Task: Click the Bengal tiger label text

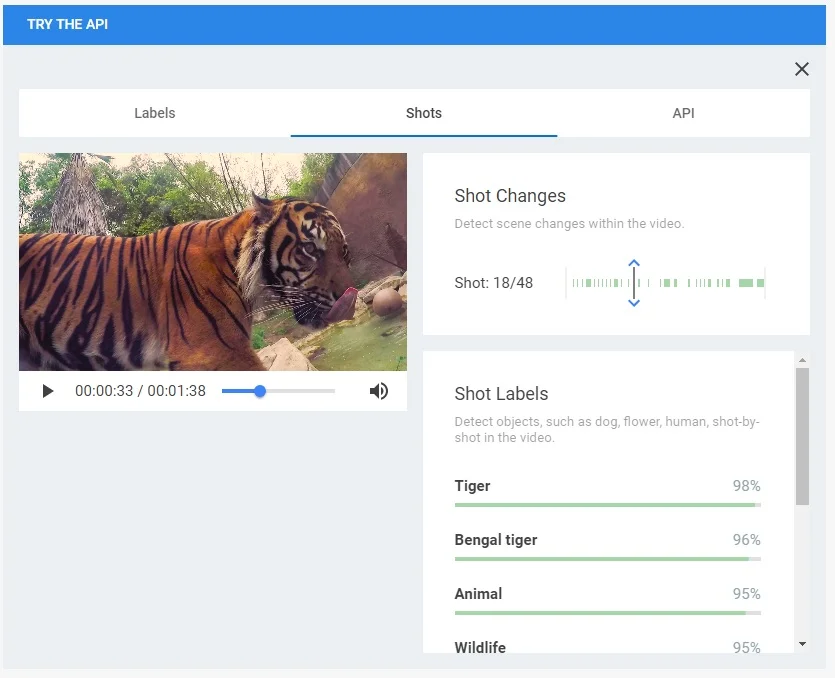Action: click(496, 540)
